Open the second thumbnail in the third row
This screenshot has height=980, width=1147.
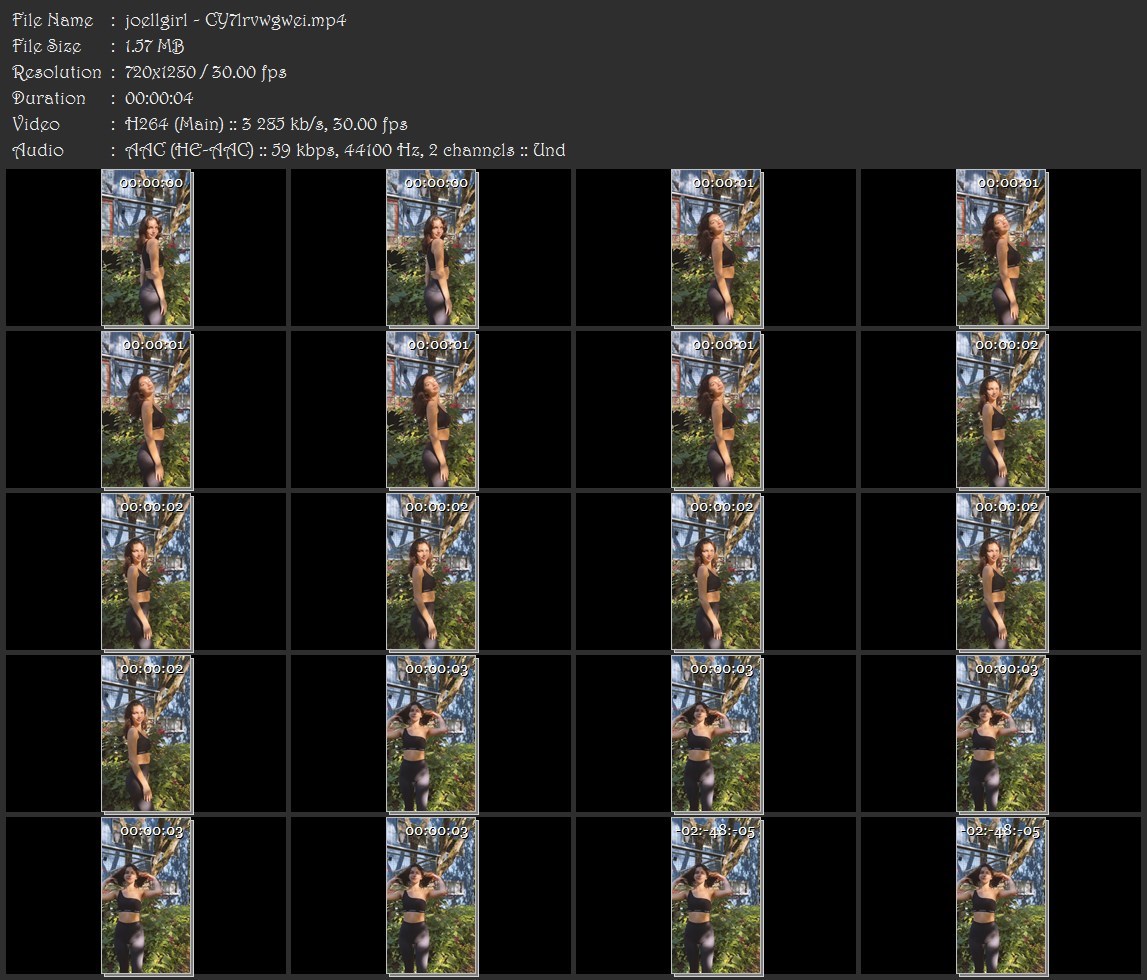pyautogui.click(x=432, y=572)
